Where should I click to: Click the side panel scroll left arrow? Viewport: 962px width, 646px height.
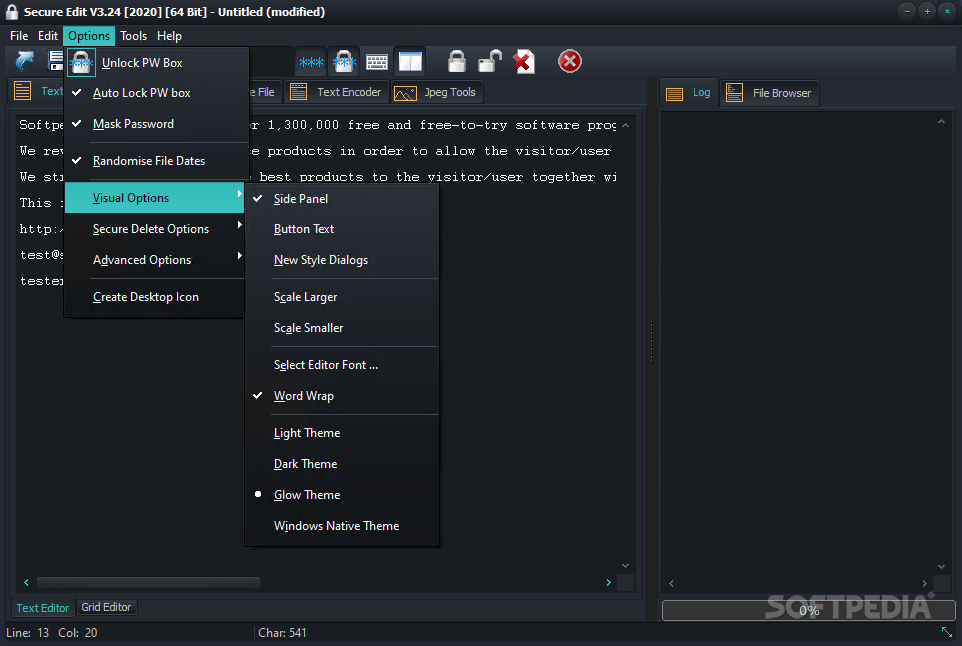point(671,583)
